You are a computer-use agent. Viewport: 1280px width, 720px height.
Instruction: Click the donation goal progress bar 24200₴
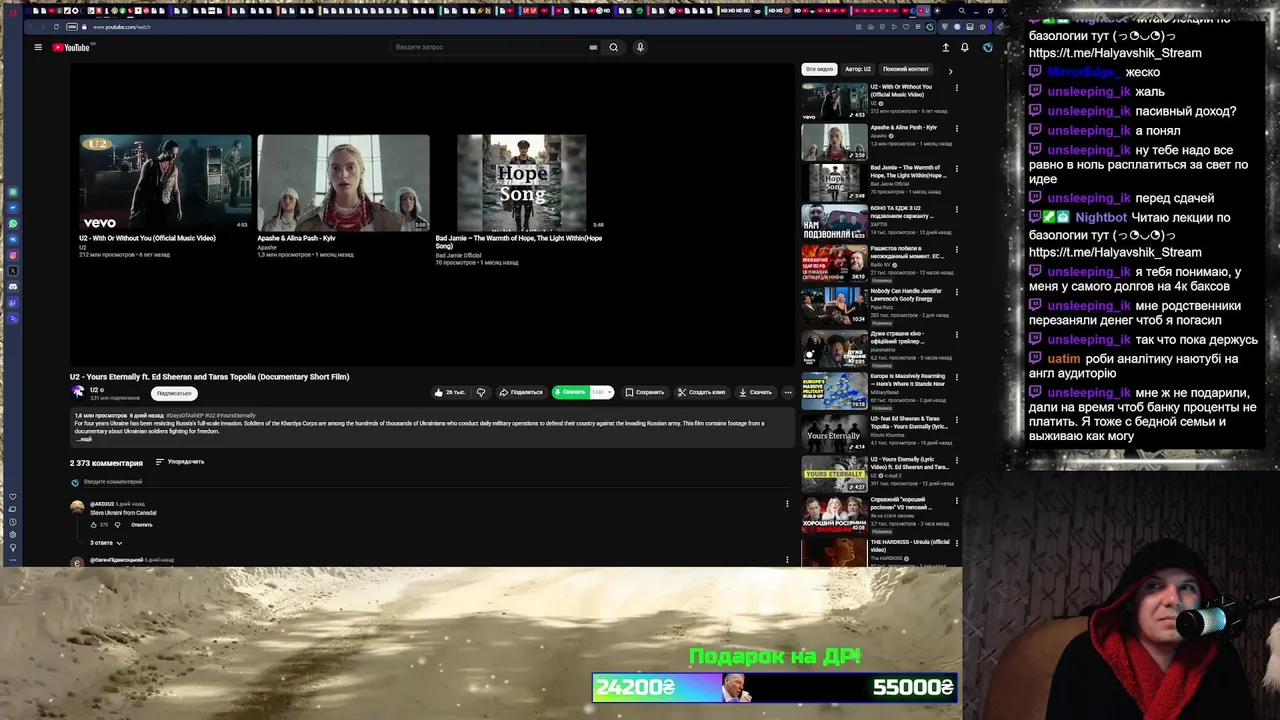pyautogui.click(x=775, y=688)
